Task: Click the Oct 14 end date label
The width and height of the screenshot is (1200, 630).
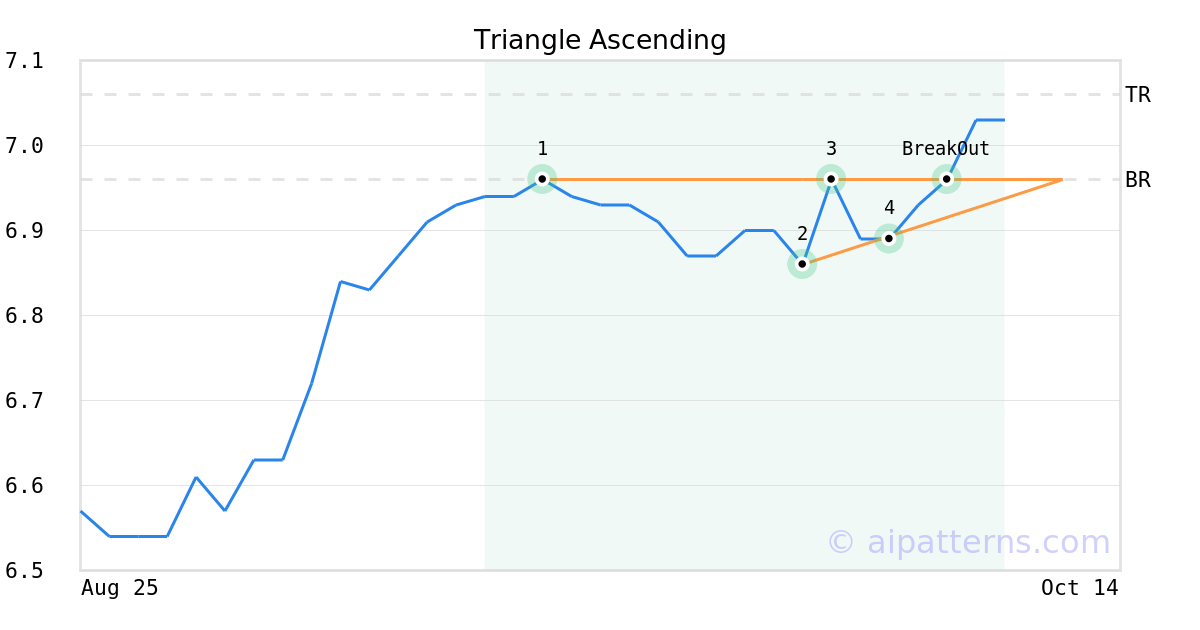Action: pyautogui.click(x=1080, y=588)
